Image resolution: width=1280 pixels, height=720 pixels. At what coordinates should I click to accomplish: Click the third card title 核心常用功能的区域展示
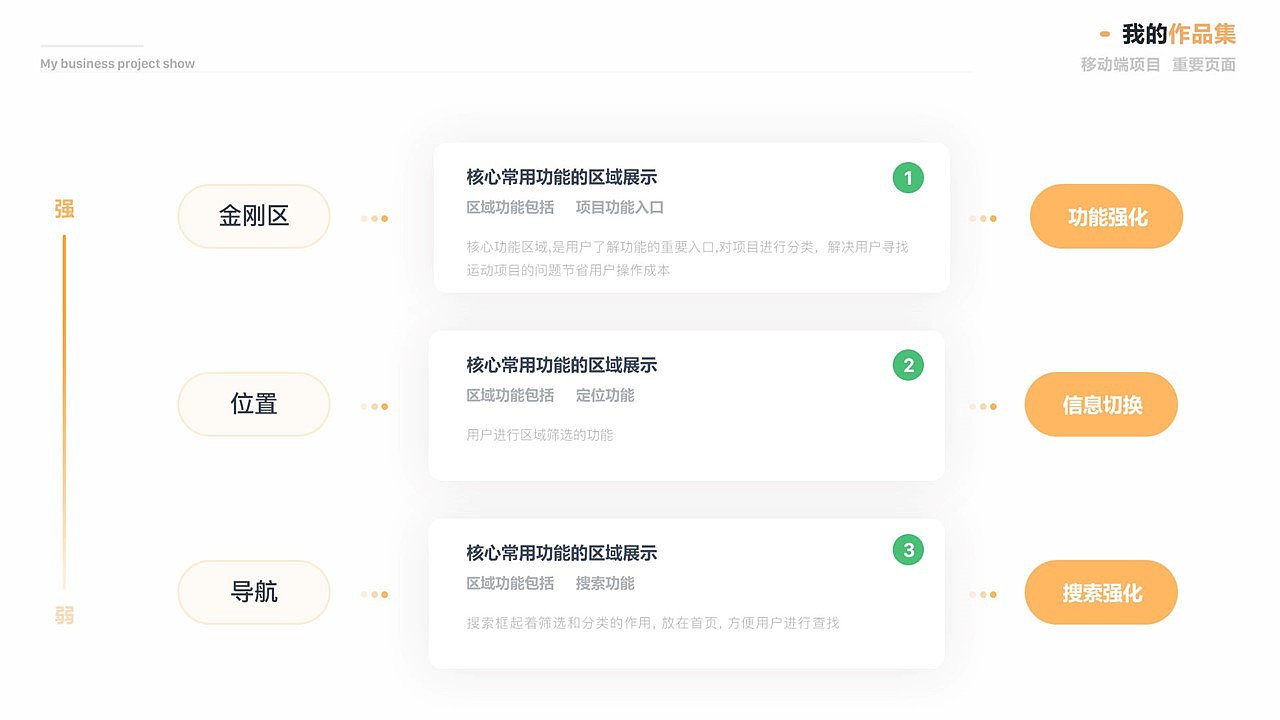pyautogui.click(x=562, y=554)
